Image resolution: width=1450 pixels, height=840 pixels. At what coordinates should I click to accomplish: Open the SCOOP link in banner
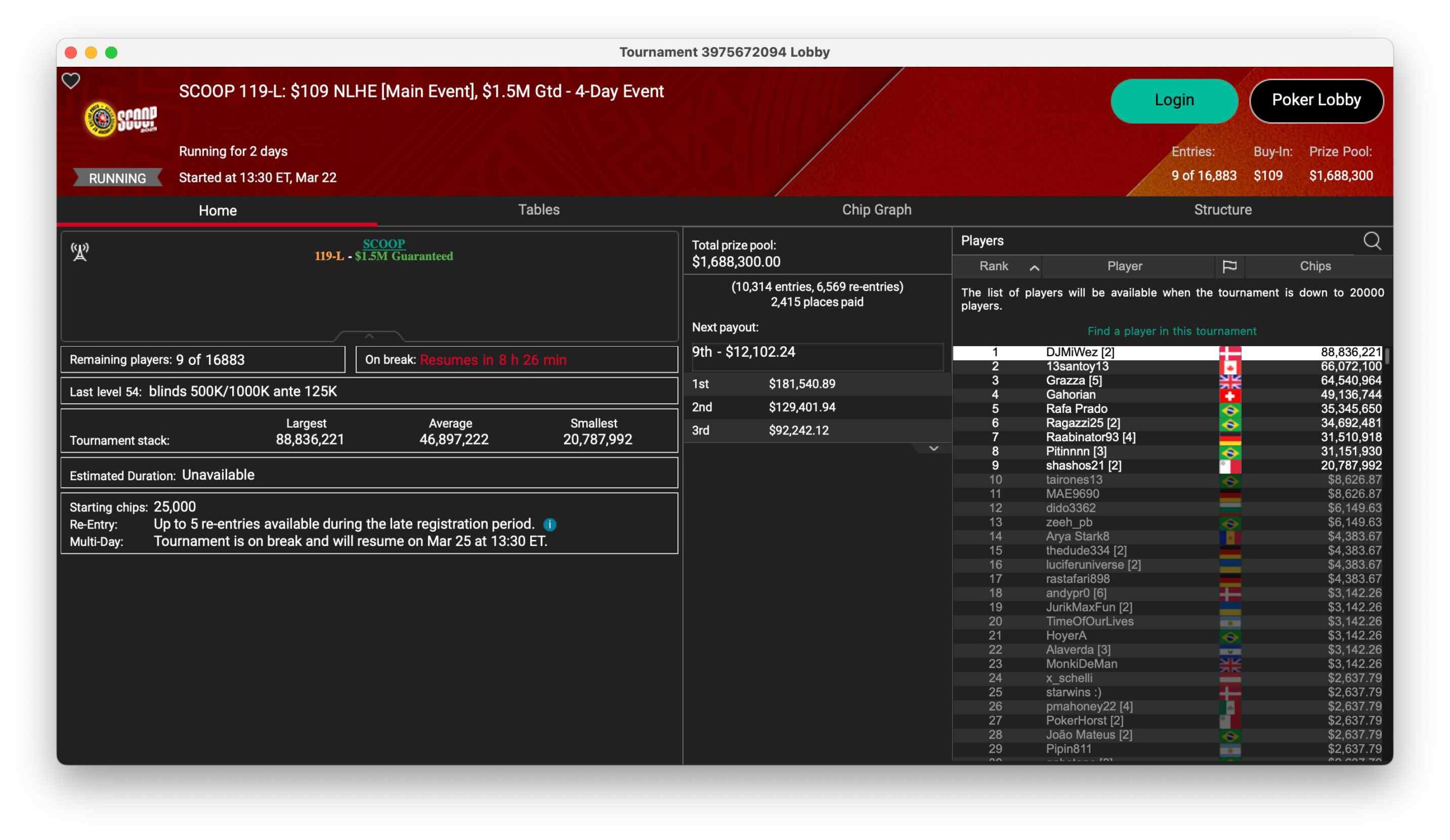[x=384, y=244]
